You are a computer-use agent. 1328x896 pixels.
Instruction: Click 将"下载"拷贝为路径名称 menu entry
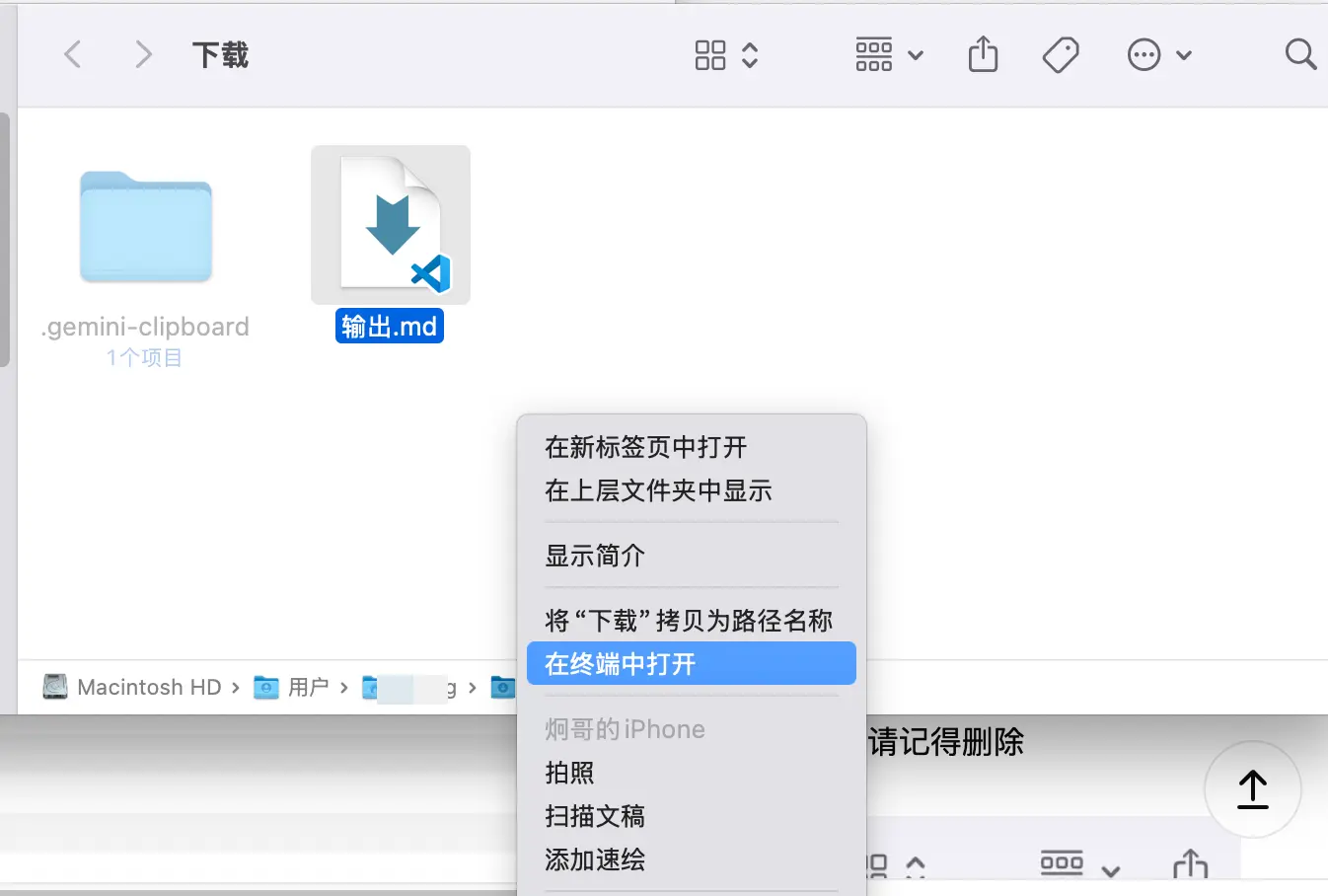(689, 621)
